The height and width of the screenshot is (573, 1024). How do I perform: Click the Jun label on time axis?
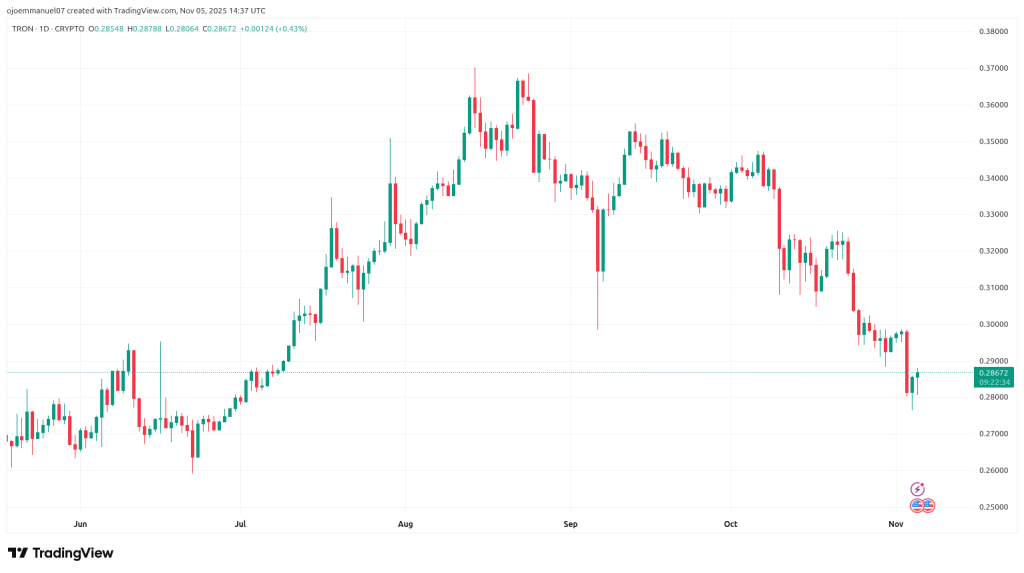pyautogui.click(x=81, y=523)
